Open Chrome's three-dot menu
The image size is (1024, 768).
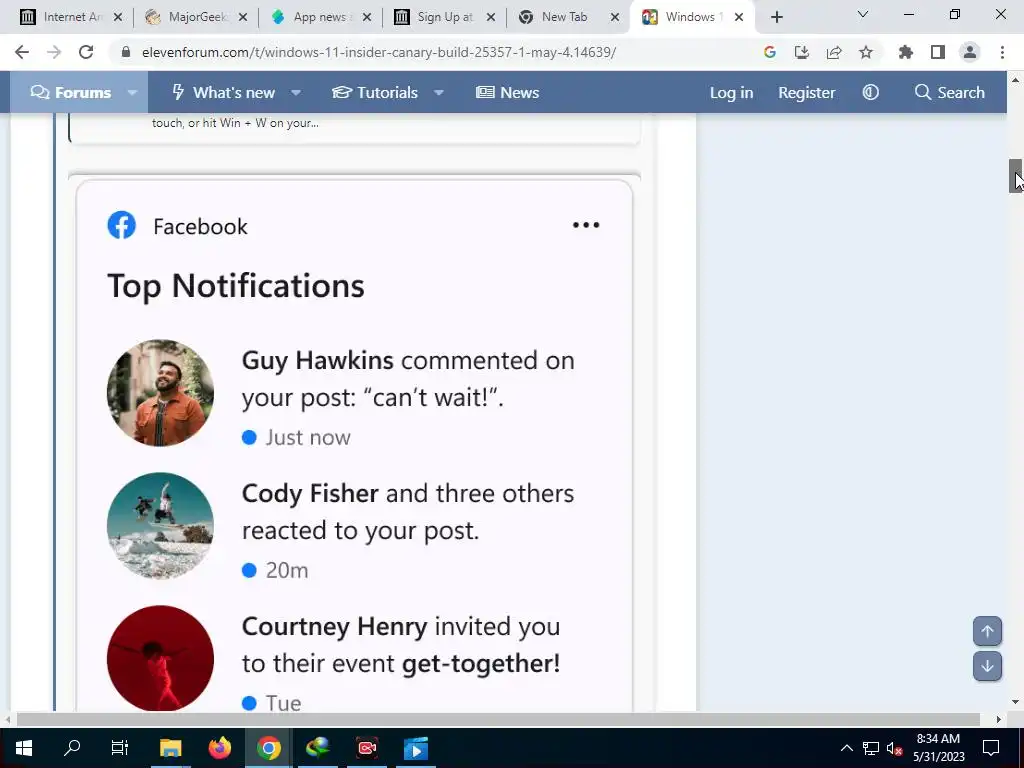pyautogui.click(x=1002, y=52)
